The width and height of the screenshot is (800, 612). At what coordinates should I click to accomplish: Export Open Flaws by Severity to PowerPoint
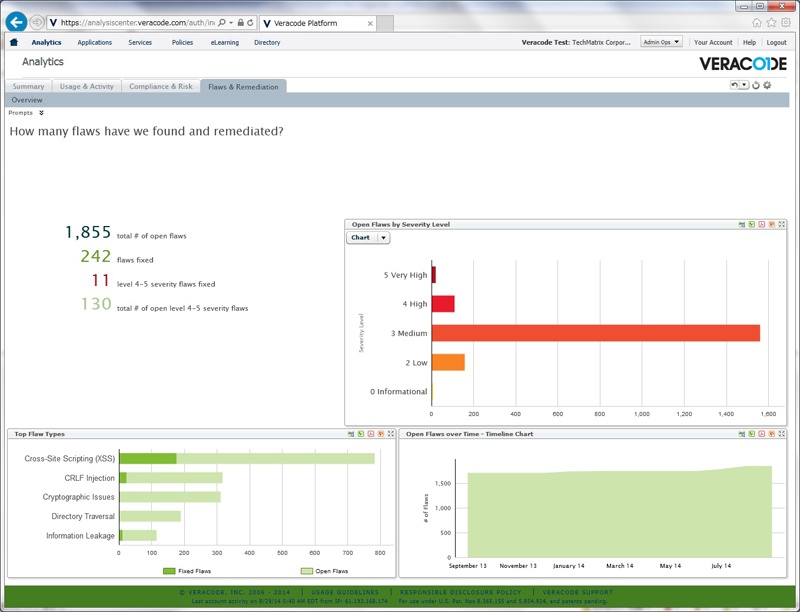(771, 224)
